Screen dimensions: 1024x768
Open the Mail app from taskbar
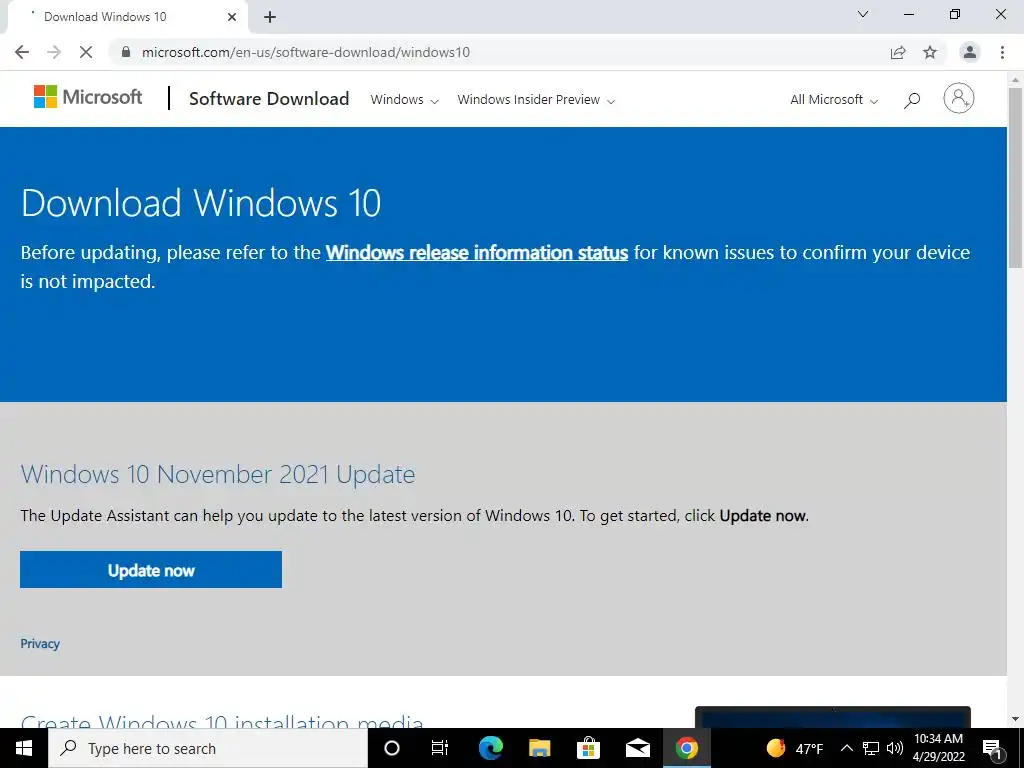(637, 748)
